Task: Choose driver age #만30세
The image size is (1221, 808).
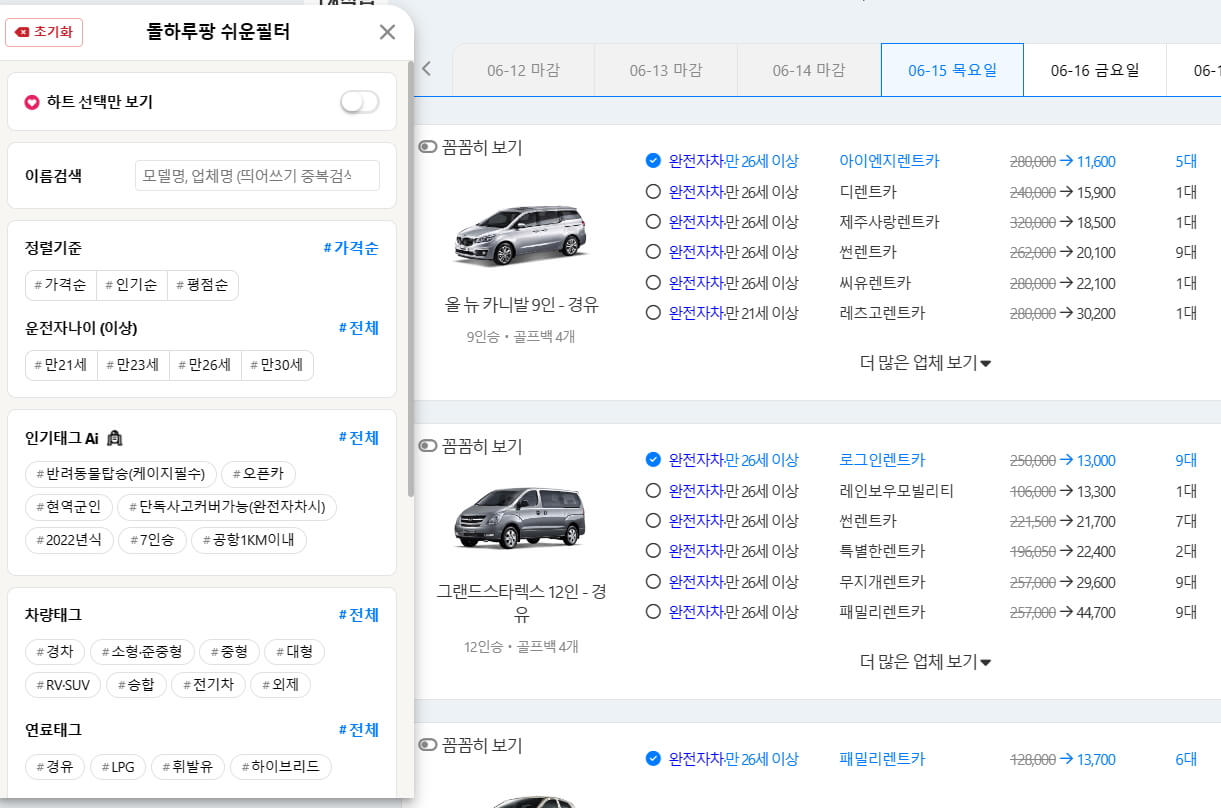Action: tap(277, 365)
